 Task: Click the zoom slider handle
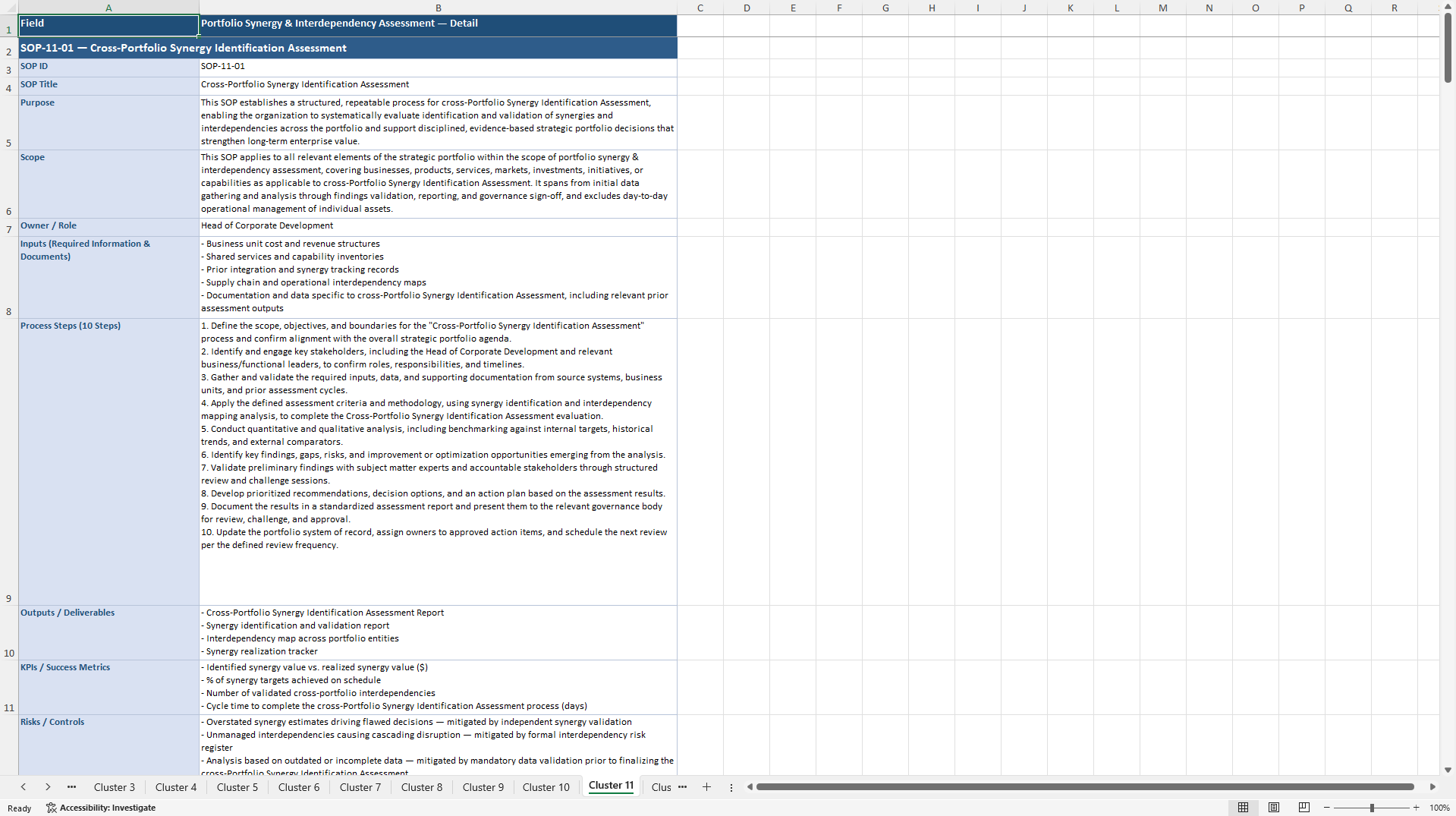[1372, 808]
